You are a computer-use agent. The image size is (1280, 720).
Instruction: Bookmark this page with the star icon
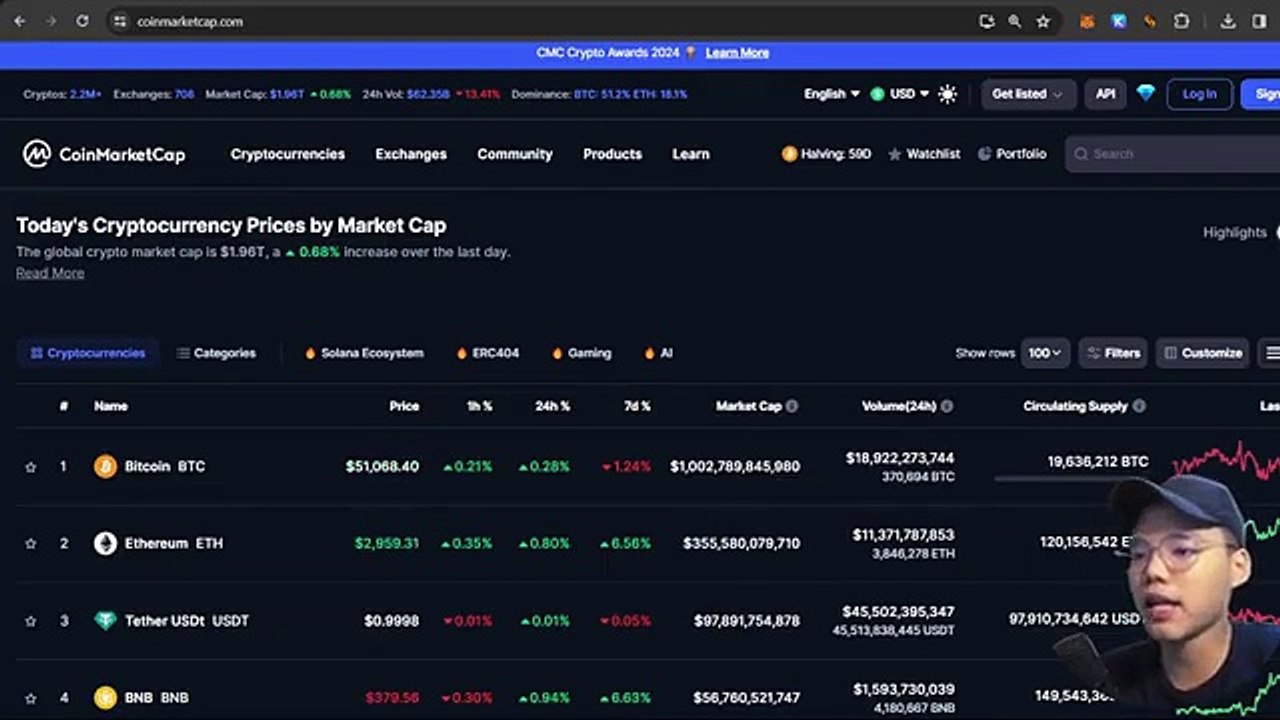click(x=1043, y=21)
